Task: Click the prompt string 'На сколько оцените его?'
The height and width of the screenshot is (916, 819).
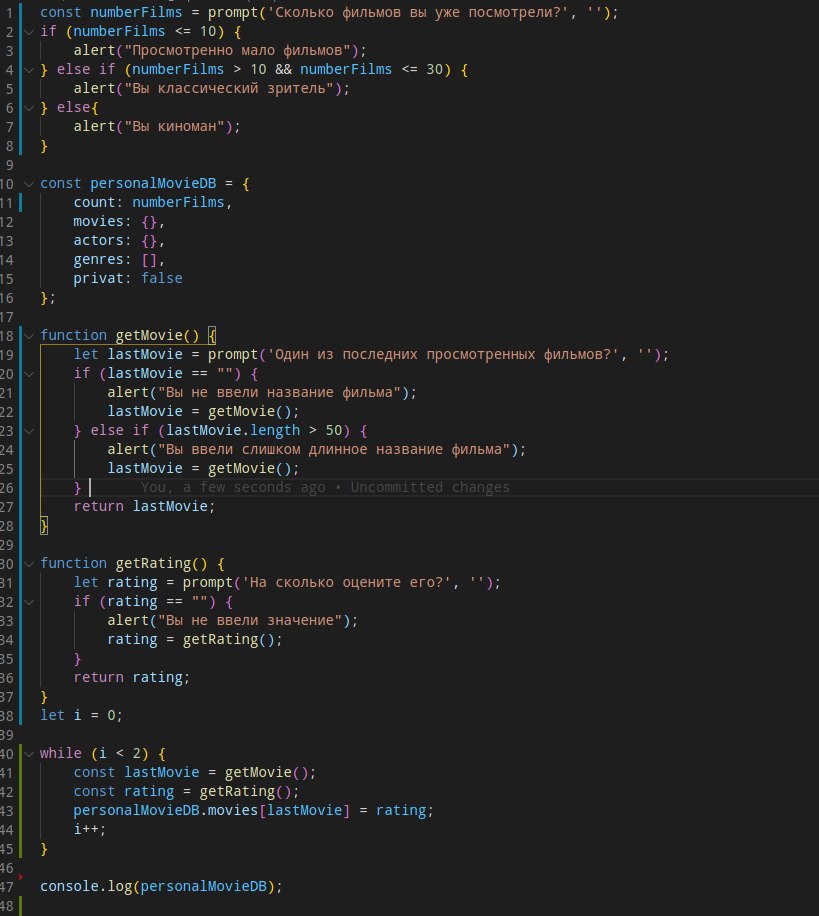Action: (347, 582)
